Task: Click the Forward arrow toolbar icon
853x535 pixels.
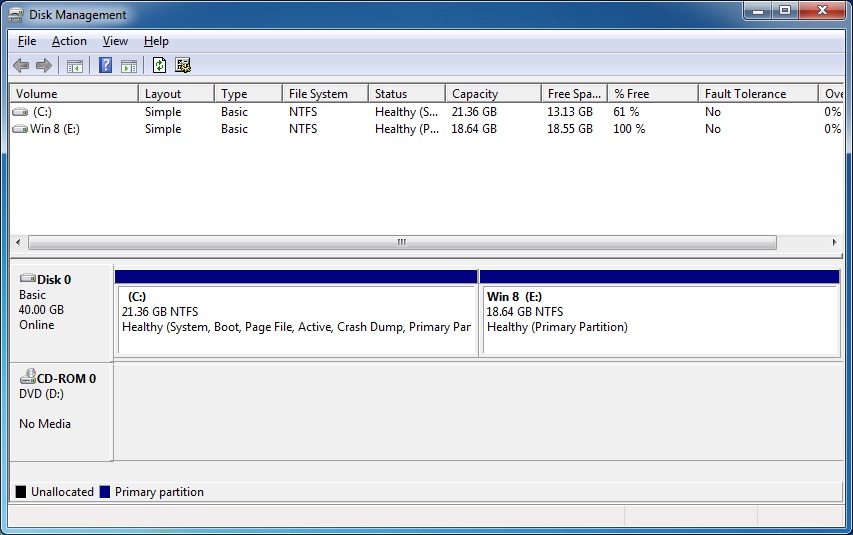Action: tap(44, 66)
